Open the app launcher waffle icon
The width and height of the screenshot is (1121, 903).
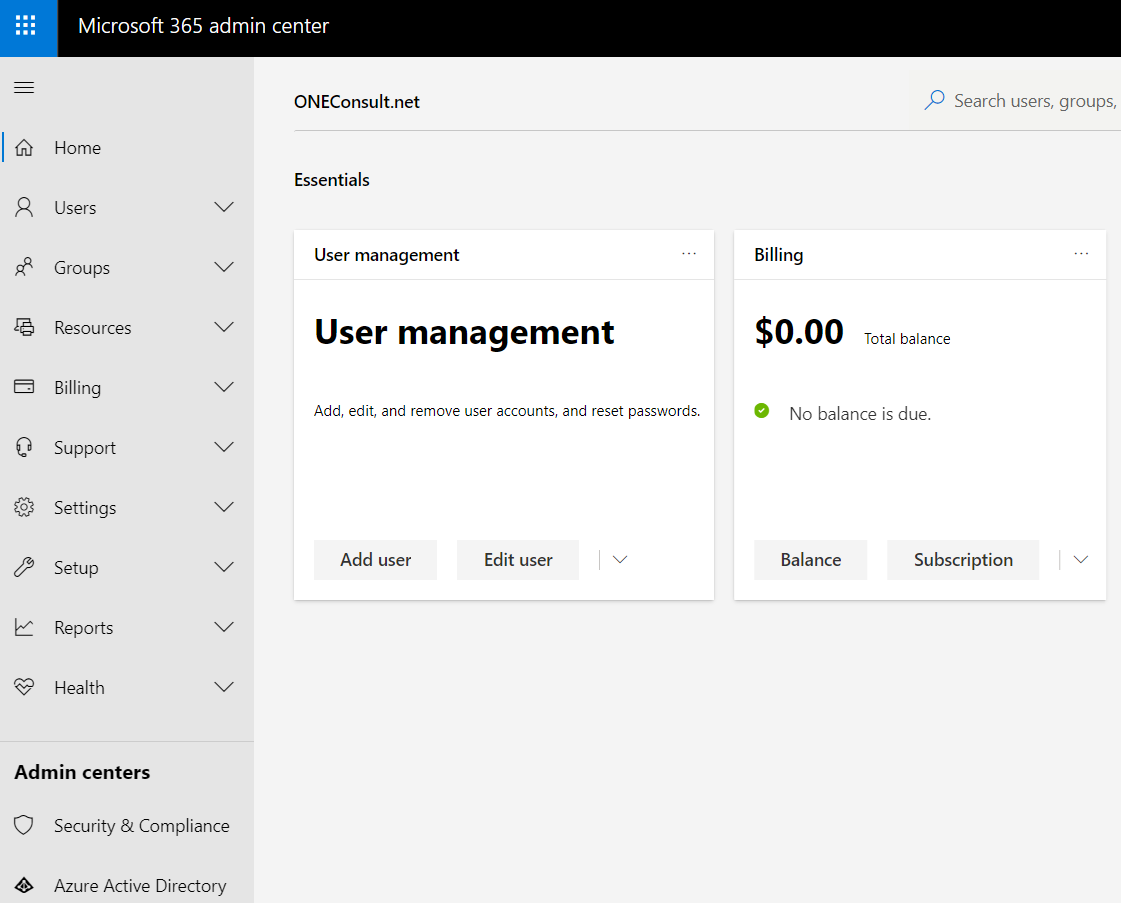coord(26,26)
